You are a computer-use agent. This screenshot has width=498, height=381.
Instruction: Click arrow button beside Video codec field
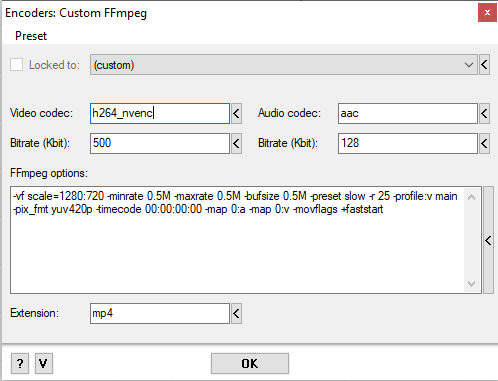click(x=236, y=113)
